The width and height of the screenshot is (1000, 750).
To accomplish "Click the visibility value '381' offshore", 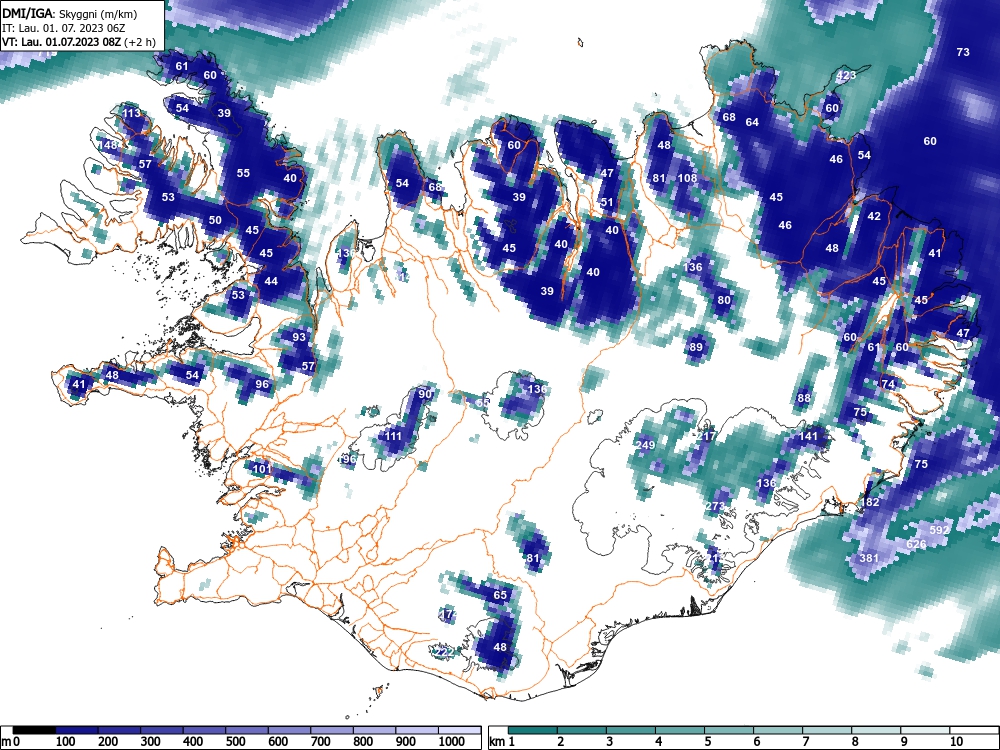I will click(x=869, y=558).
